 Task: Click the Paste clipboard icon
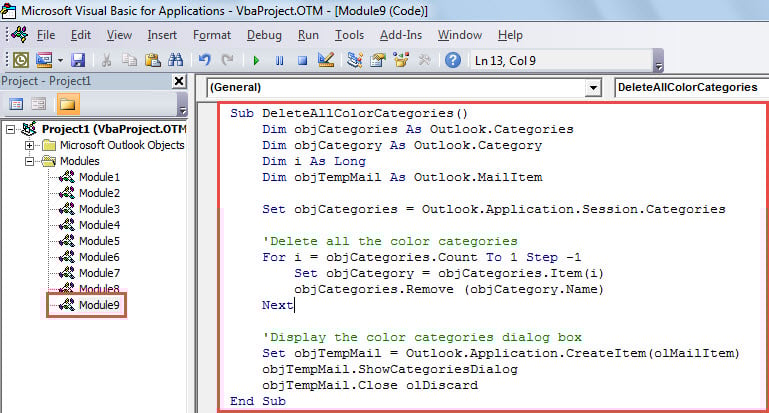coord(153,60)
